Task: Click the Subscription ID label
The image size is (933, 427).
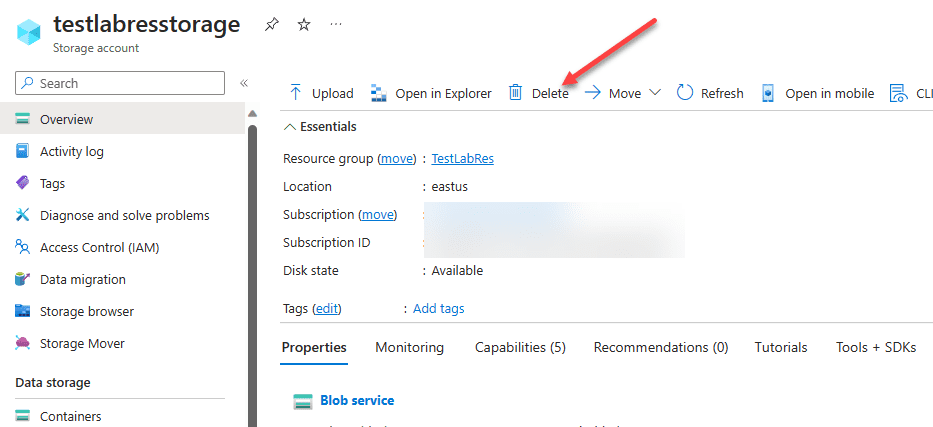Action: pyautogui.click(x=327, y=243)
